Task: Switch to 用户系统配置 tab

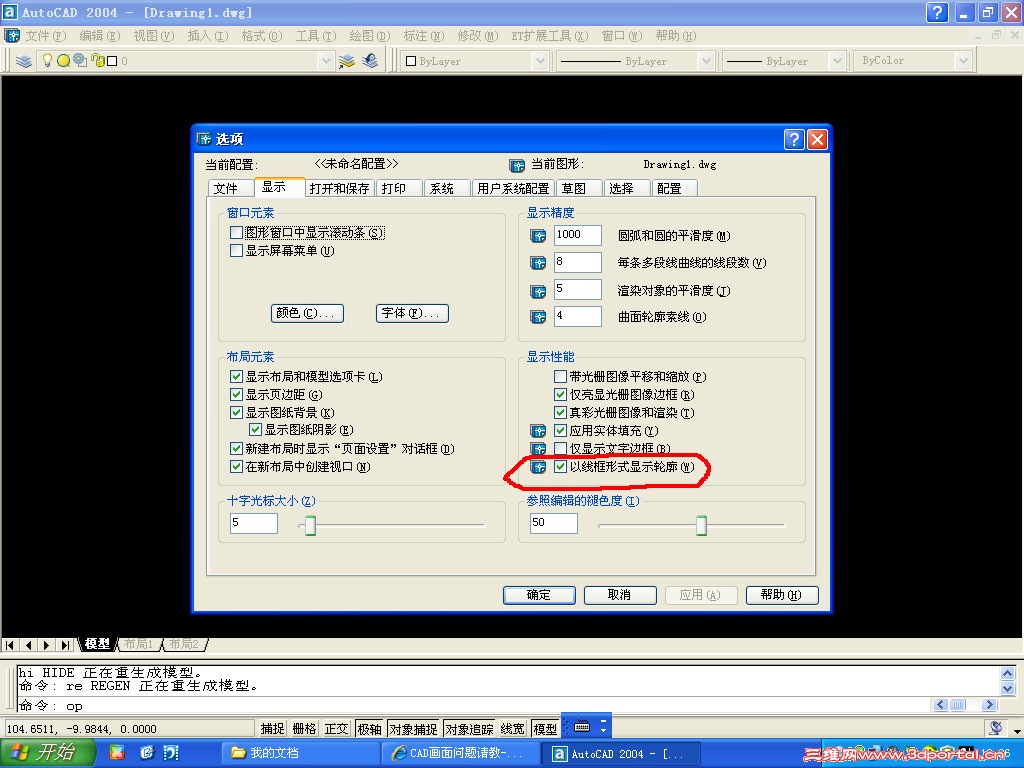Action: [513, 188]
